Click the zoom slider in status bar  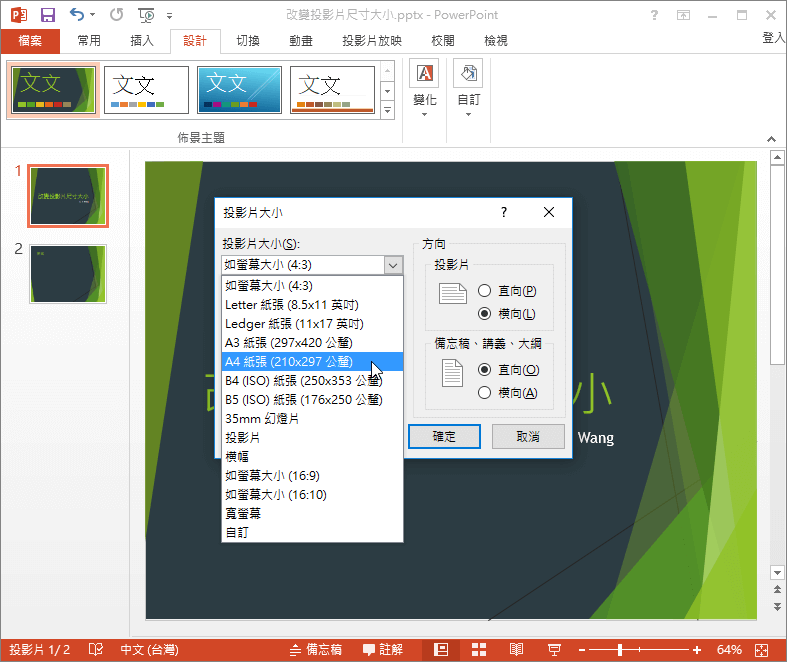pyautogui.click(x=620, y=650)
